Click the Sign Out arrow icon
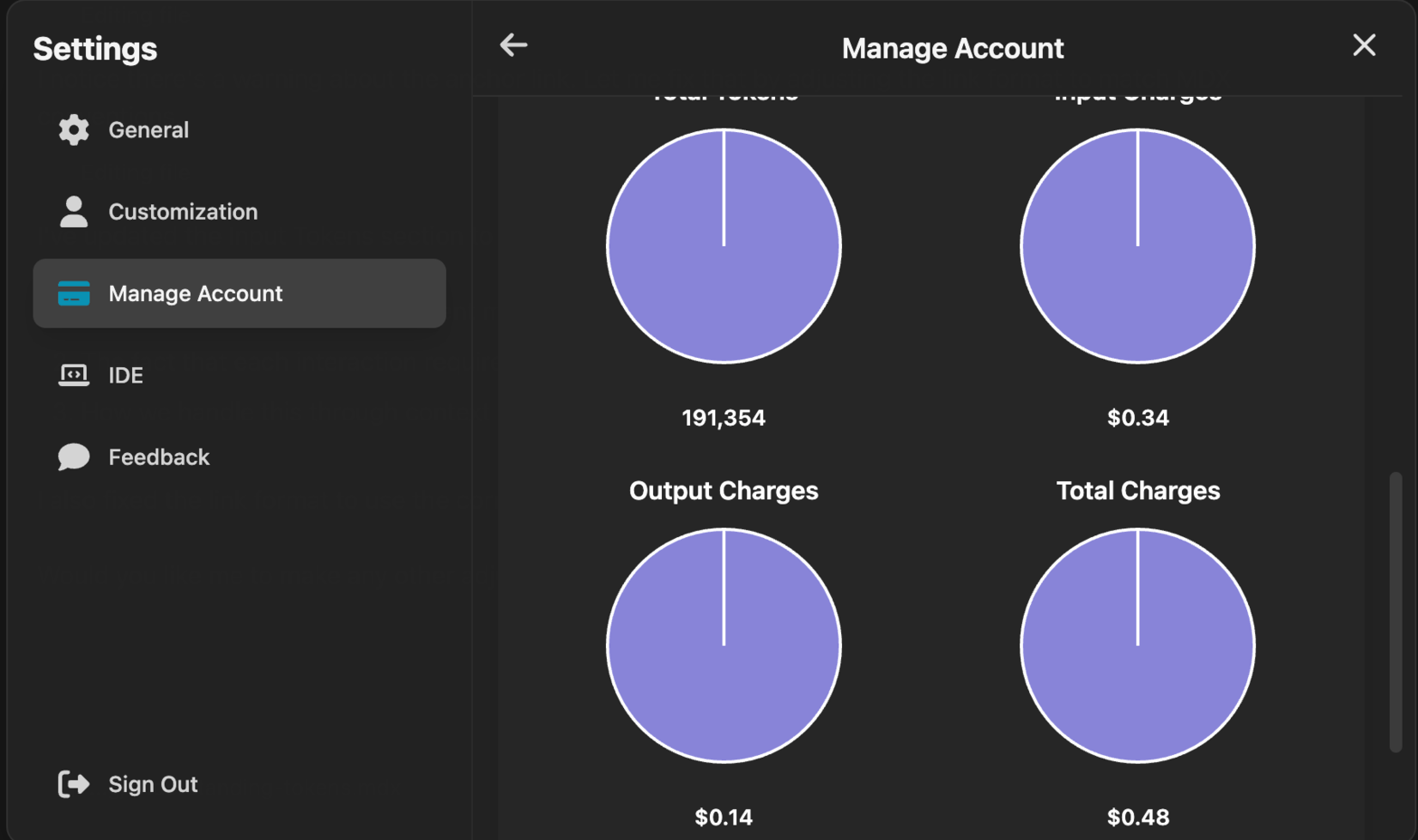 click(73, 784)
